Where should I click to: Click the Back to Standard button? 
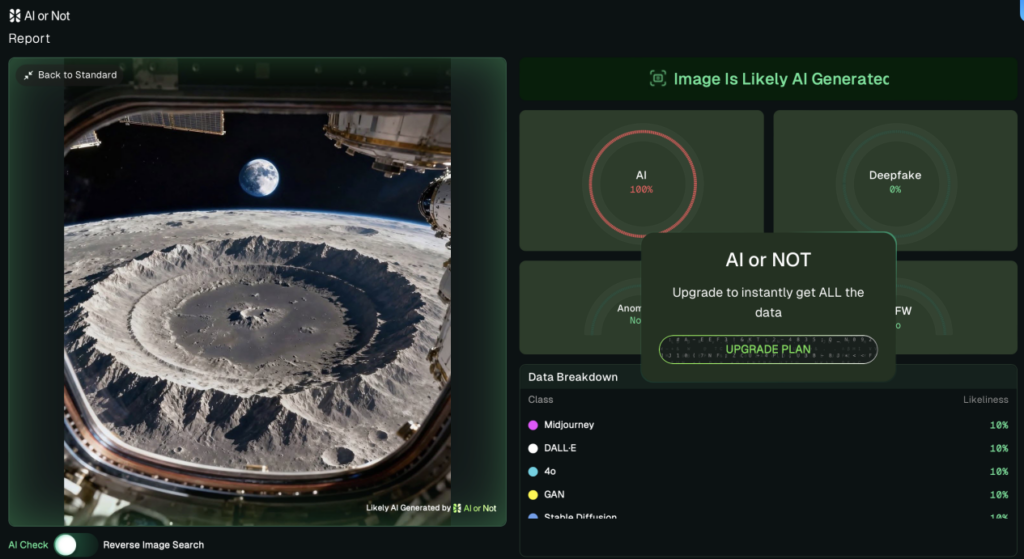click(x=70, y=75)
